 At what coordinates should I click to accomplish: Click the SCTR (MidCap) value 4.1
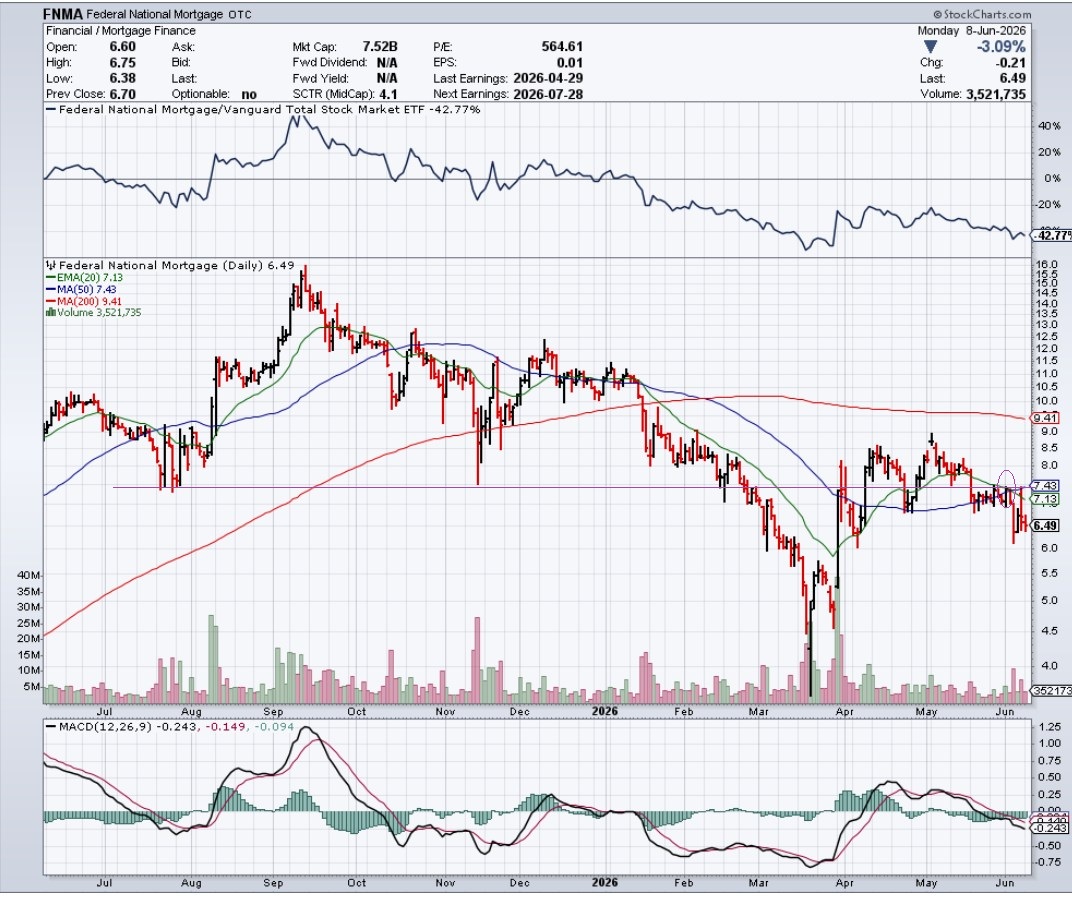pos(388,94)
